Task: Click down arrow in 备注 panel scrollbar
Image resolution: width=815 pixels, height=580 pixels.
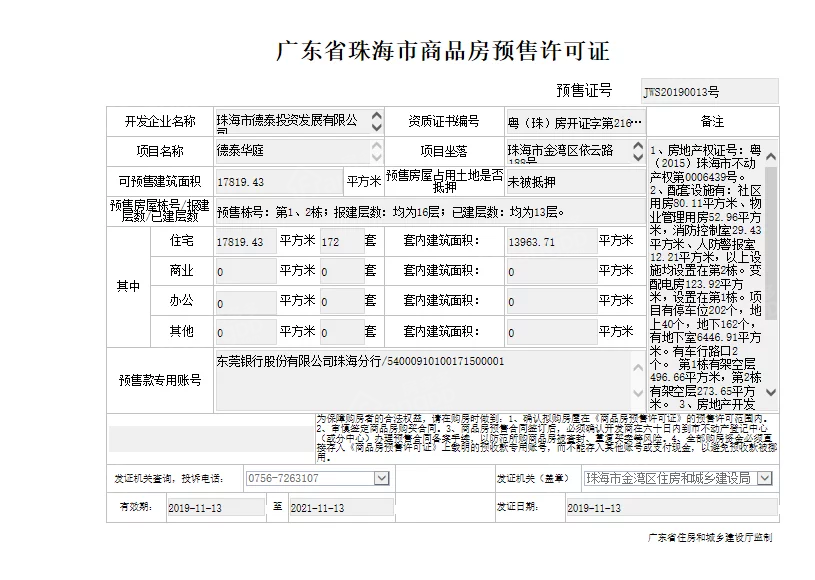Action: click(x=771, y=392)
